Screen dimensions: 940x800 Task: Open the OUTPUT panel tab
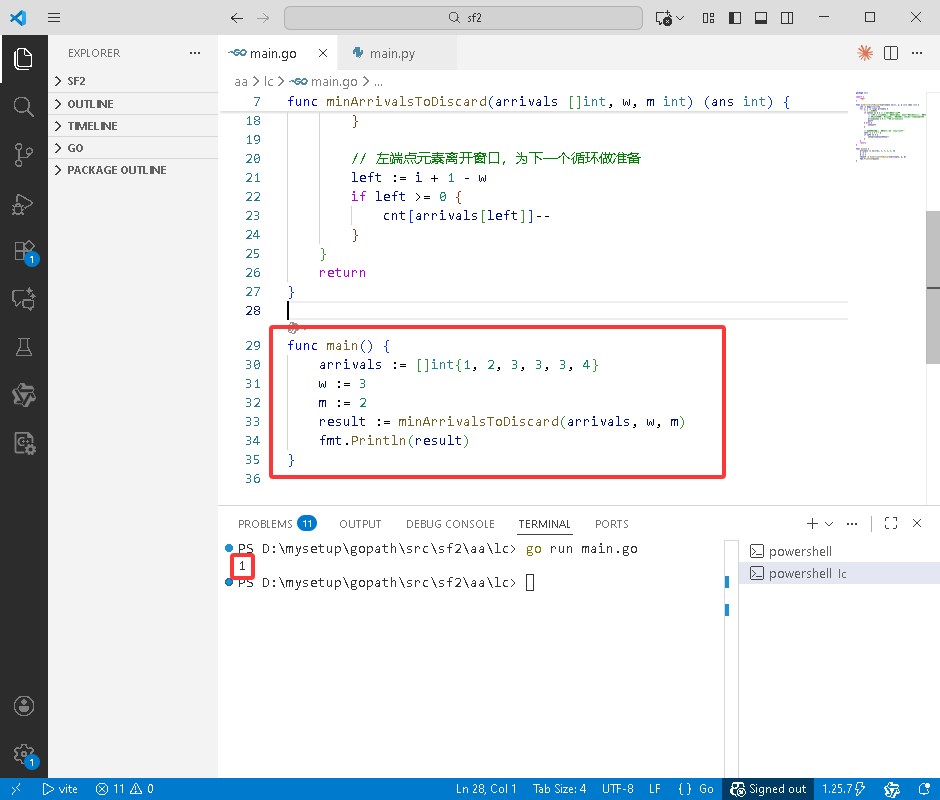point(360,524)
